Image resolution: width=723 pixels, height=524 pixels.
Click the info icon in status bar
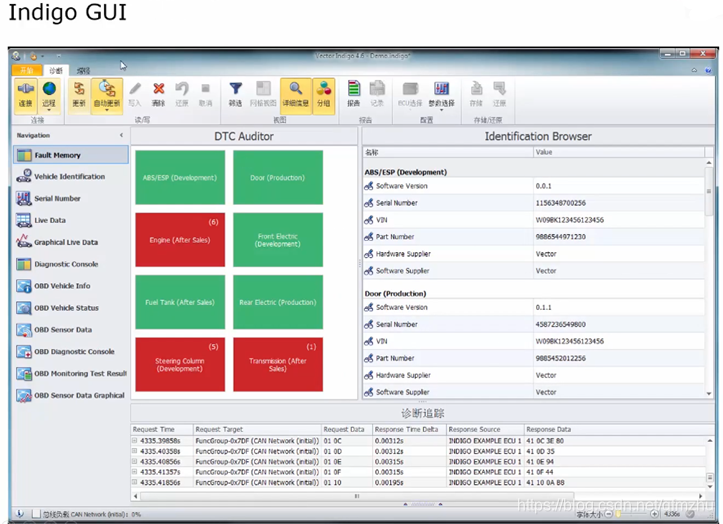click(20, 513)
